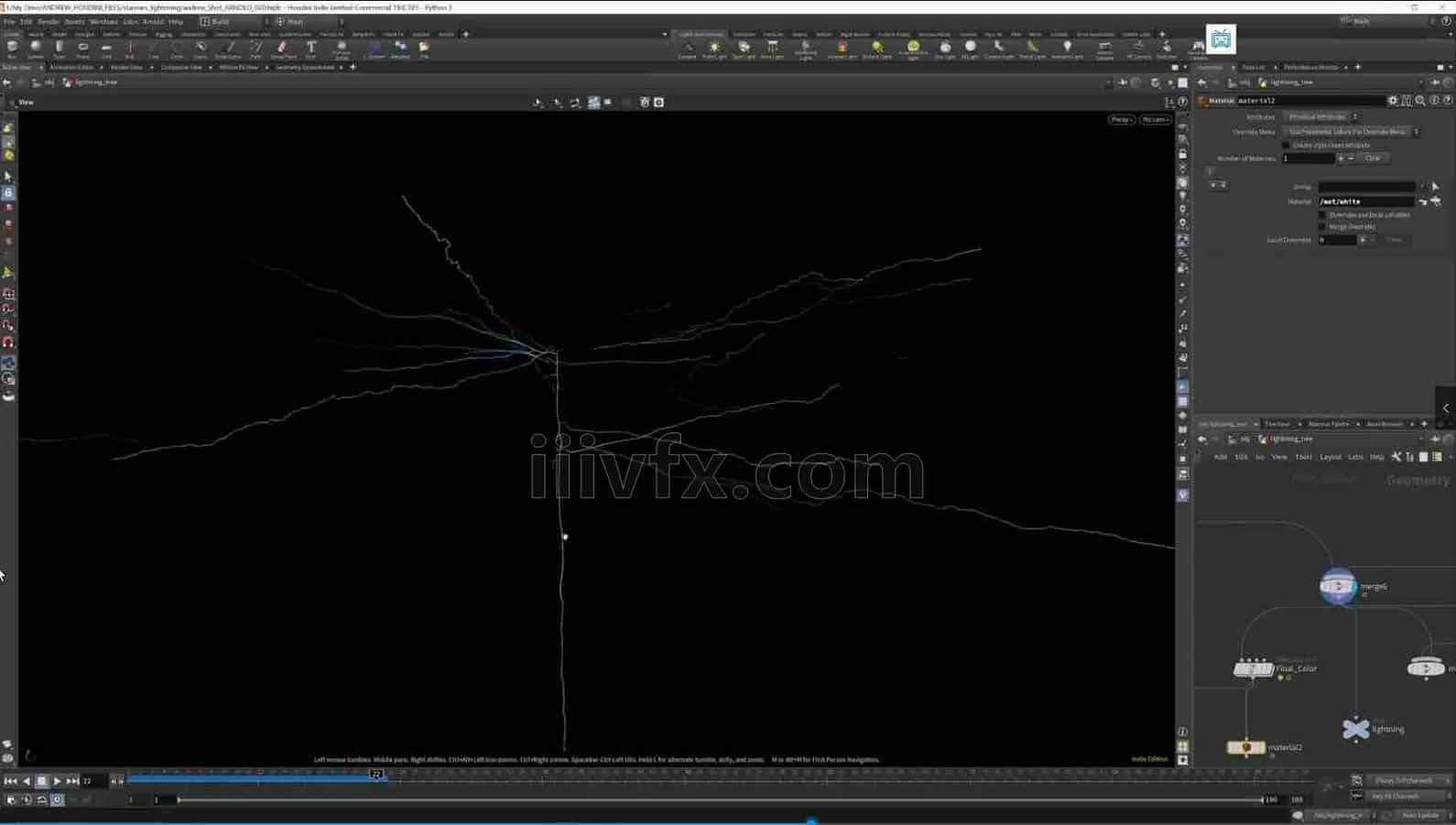
Task: Click the parameter pane gear icon
Action: pos(1393,101)
